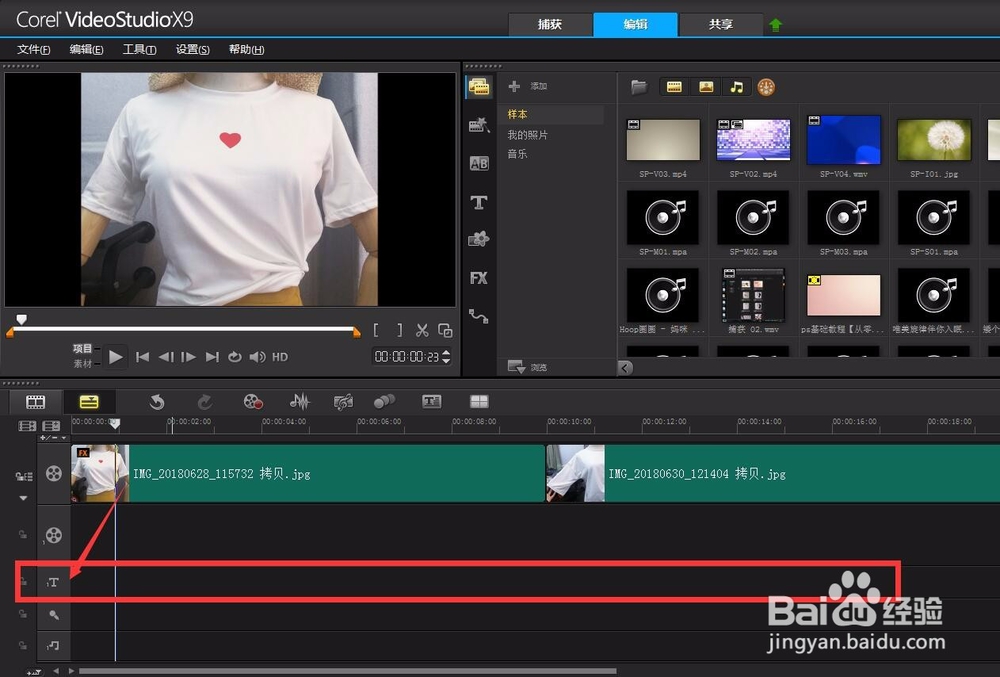Image resolution: width=1000 pixels, height=677 pixels.
Task: Toggle audio files display in library
Action: 737,87
